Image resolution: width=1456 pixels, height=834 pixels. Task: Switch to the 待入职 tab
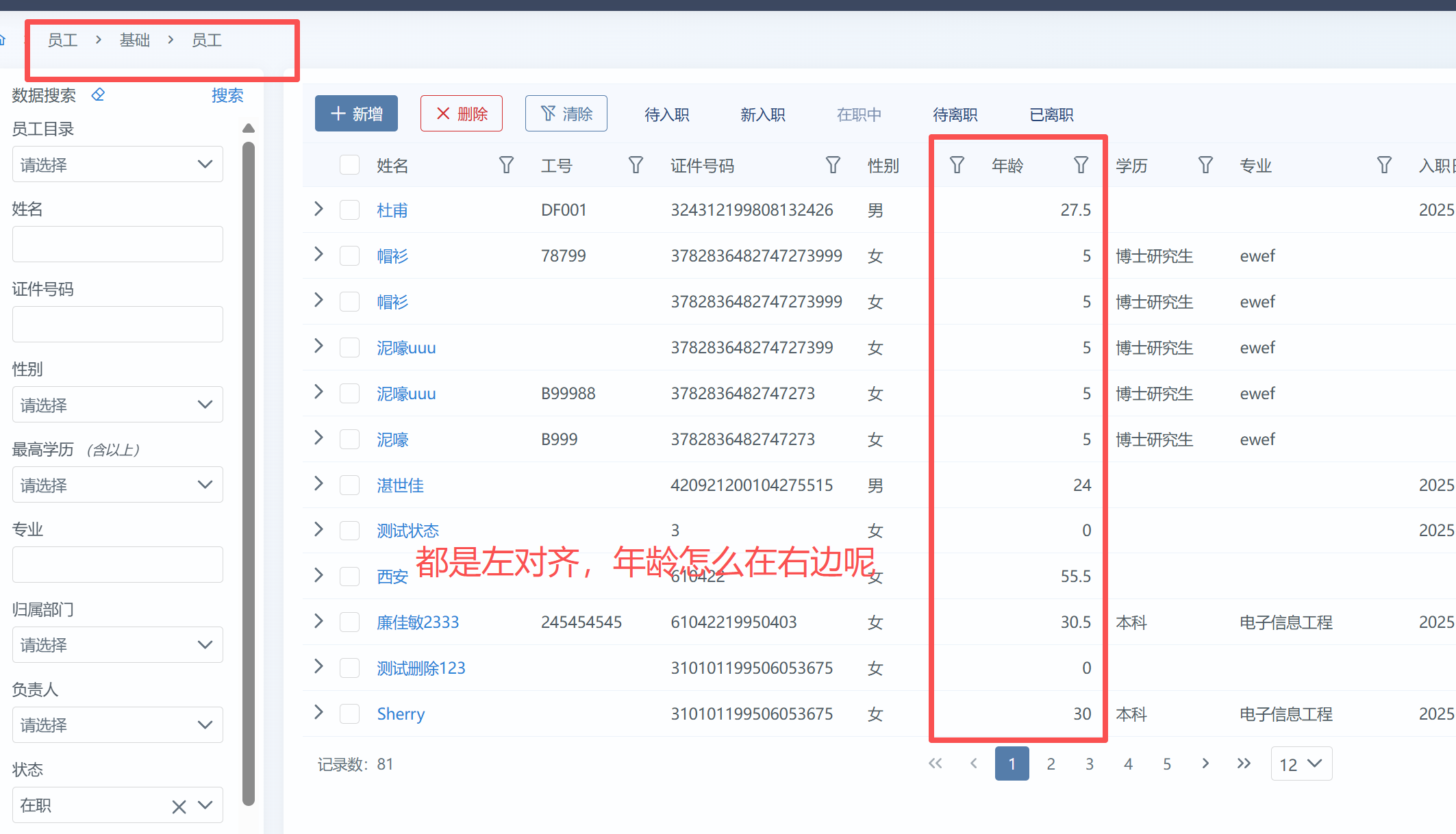click(666, 114)
